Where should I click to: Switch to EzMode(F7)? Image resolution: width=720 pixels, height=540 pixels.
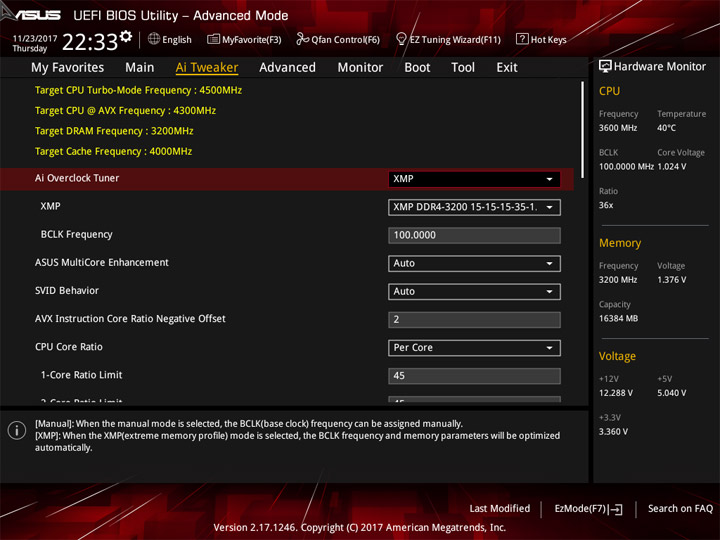588,509
